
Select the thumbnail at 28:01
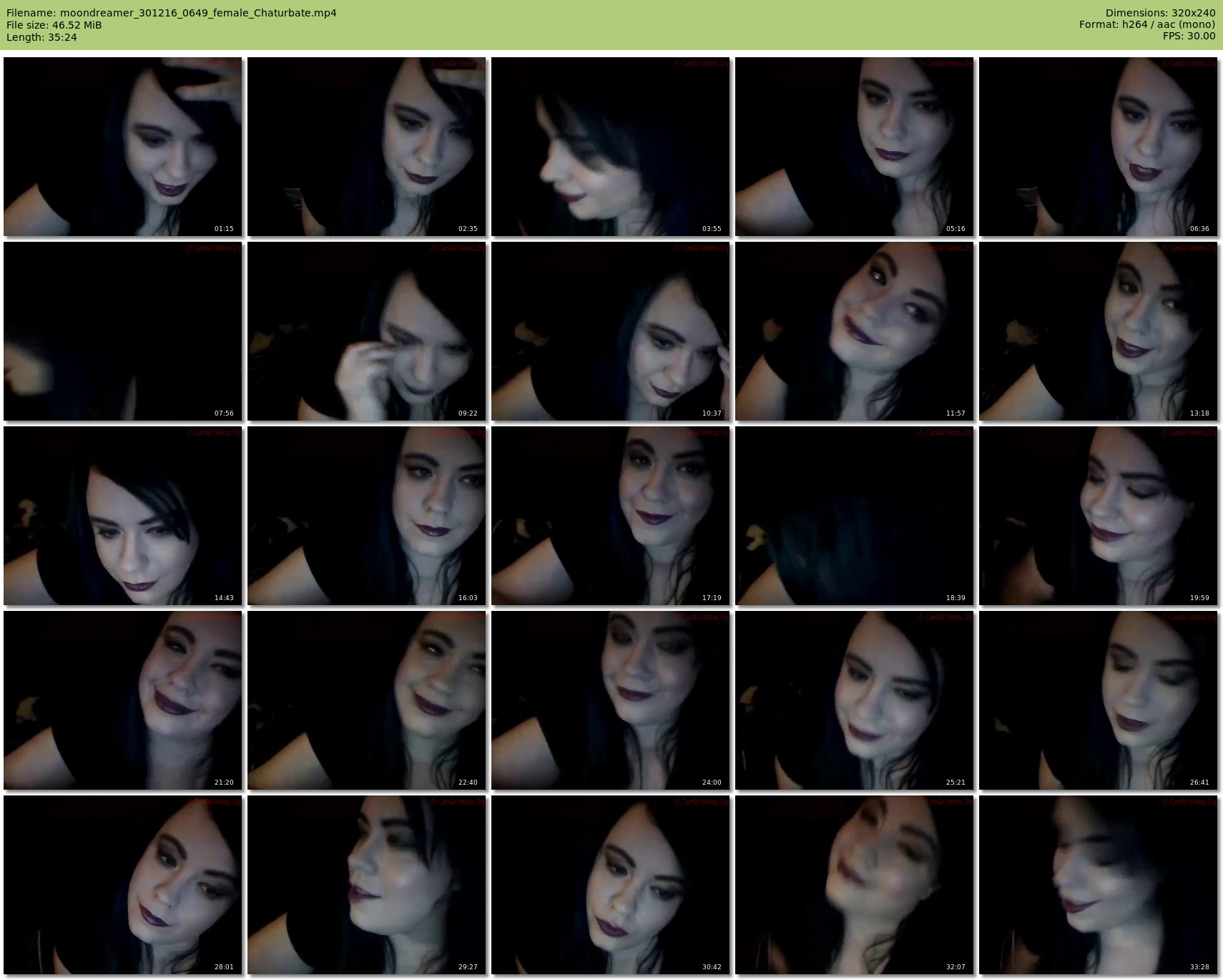coord(123,885)
